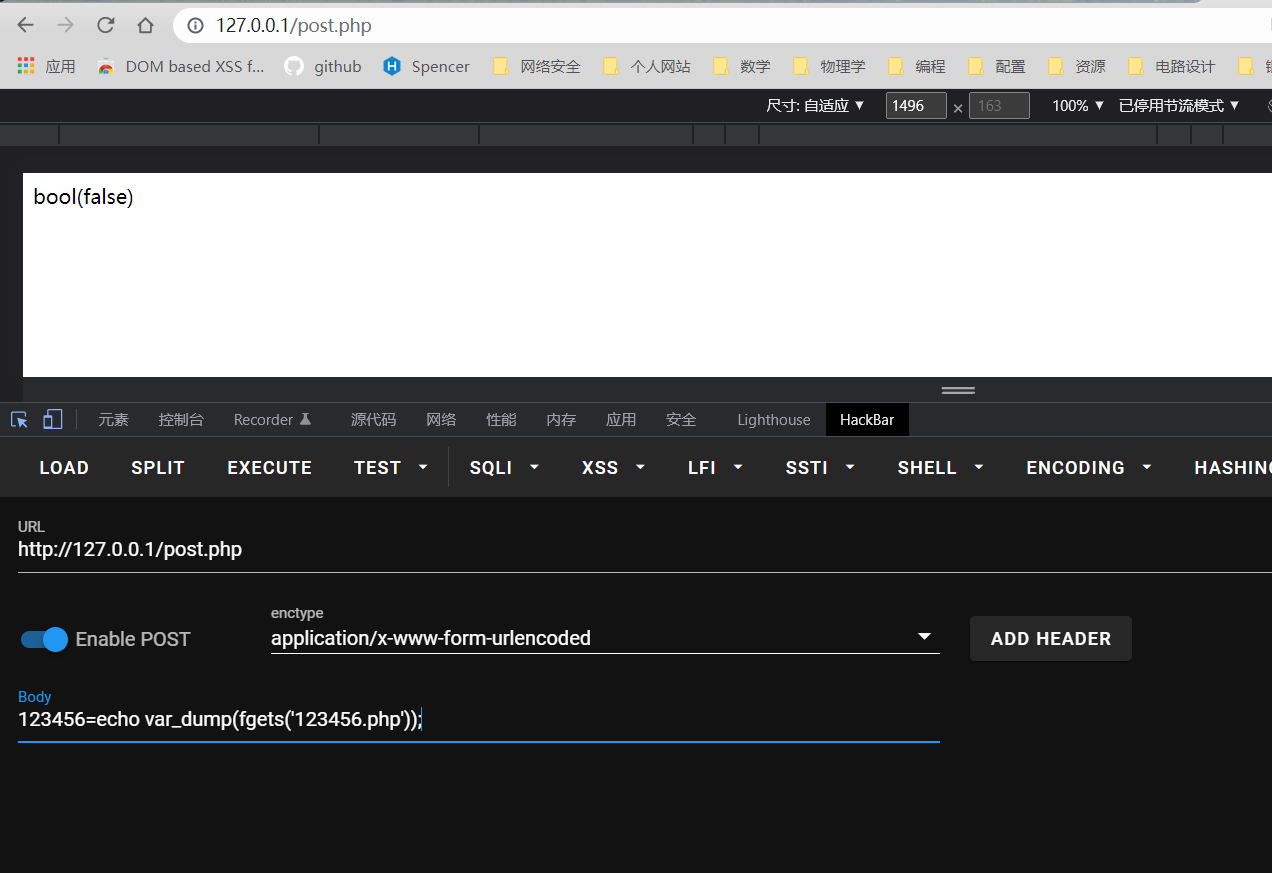Click the HackBar SPLIT button
The image size is (1272, 873).
(158, 467)
